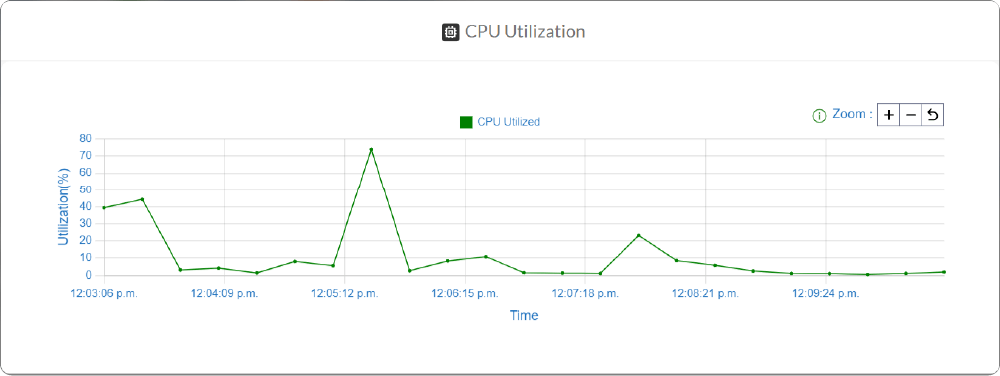
Task: Click the Time axis title
Action: [524, 315]
